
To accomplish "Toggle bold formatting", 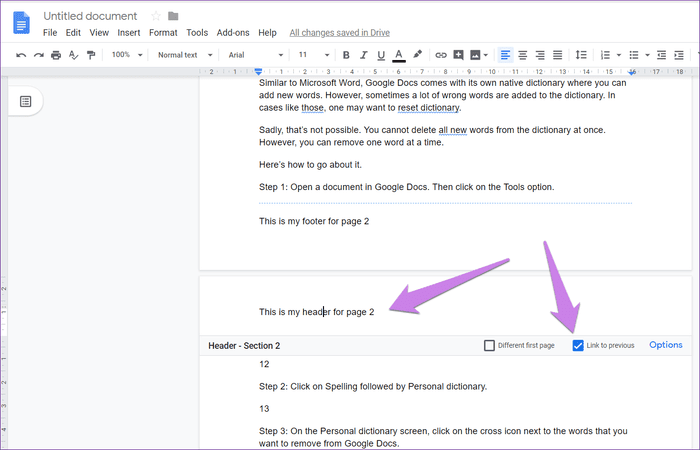I will coord(346,55).
